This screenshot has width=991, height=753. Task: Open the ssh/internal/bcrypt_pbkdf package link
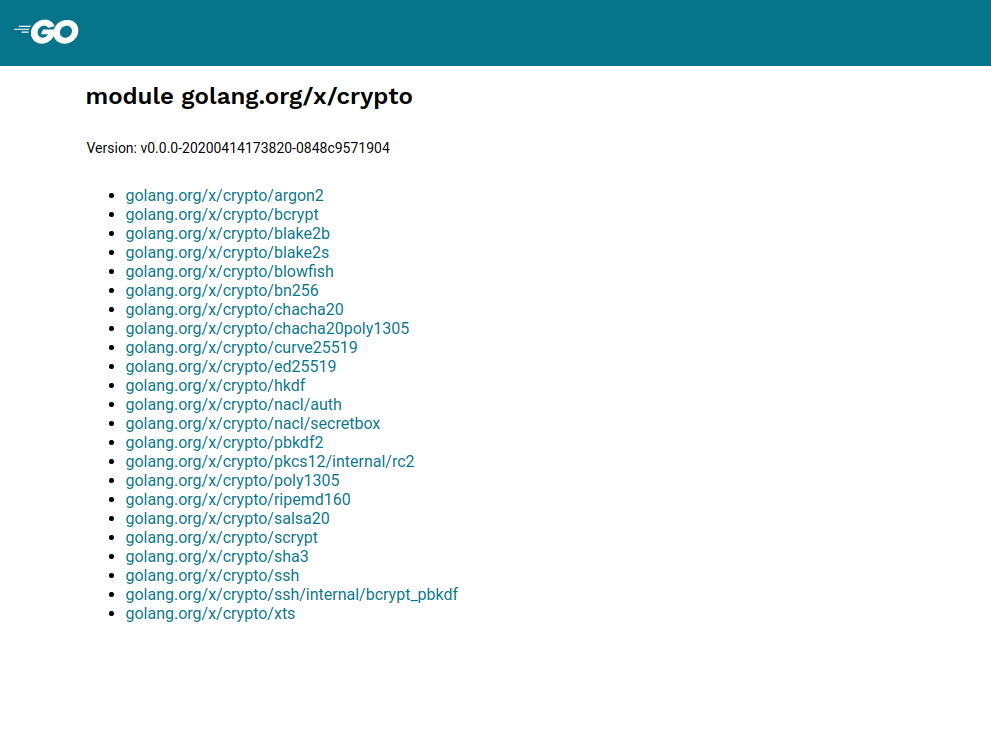[x=291, y=594]
